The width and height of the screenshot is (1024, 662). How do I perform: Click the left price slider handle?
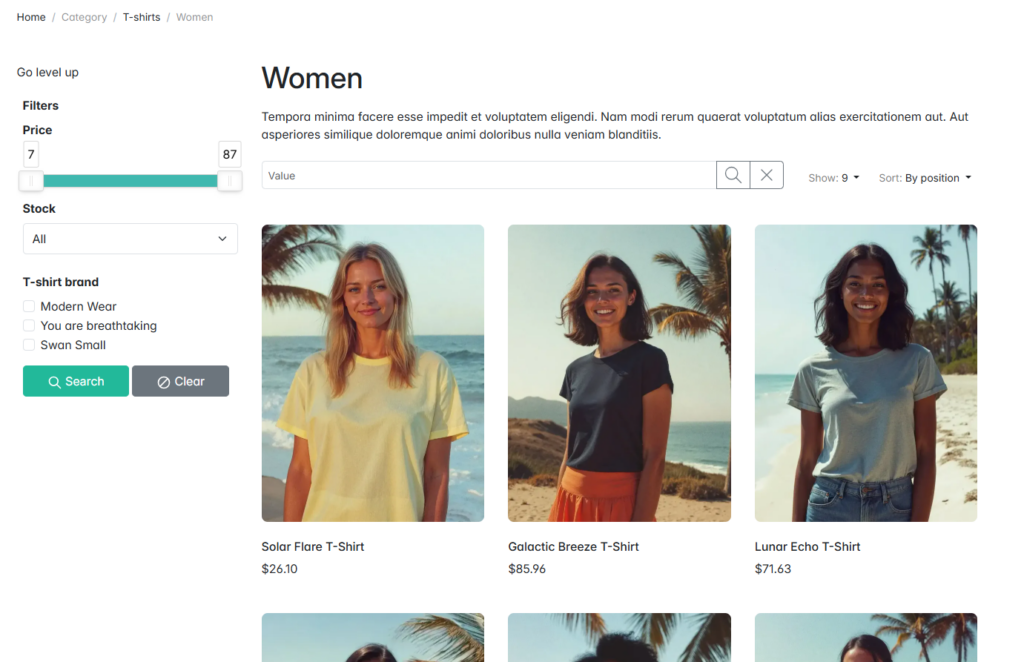(x=31, y=181)
